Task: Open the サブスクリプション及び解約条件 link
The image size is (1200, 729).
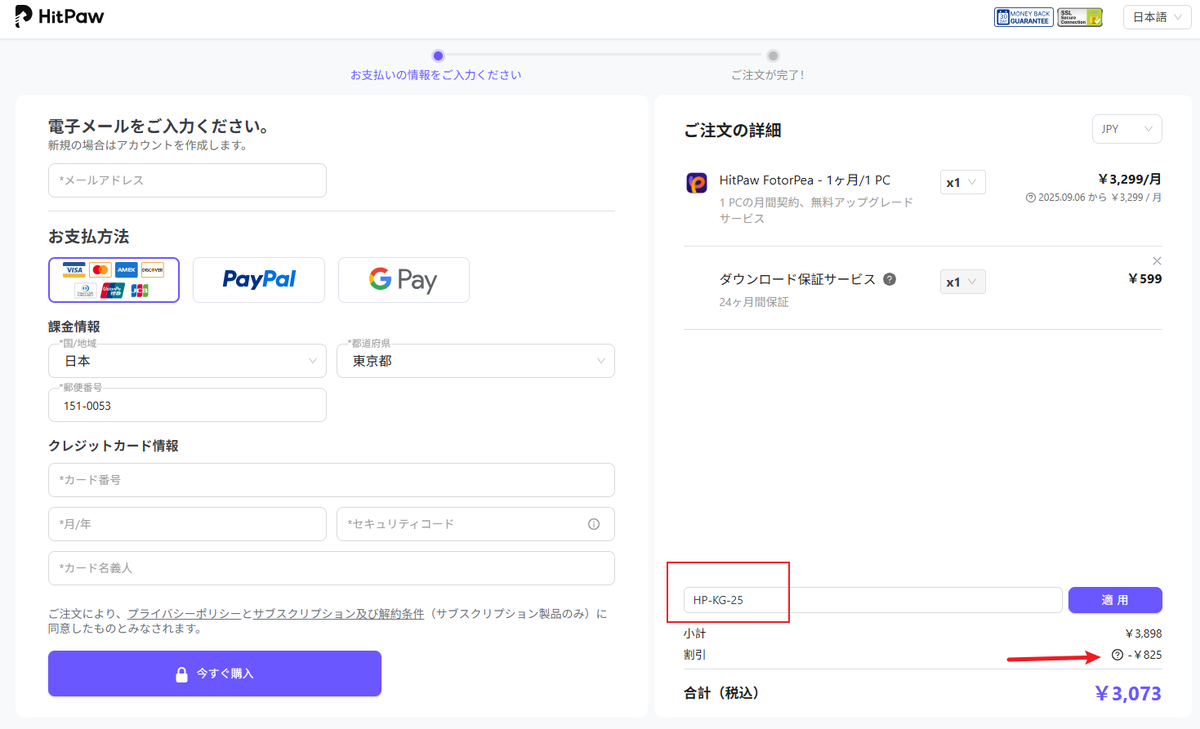Action: click(338, 613)
